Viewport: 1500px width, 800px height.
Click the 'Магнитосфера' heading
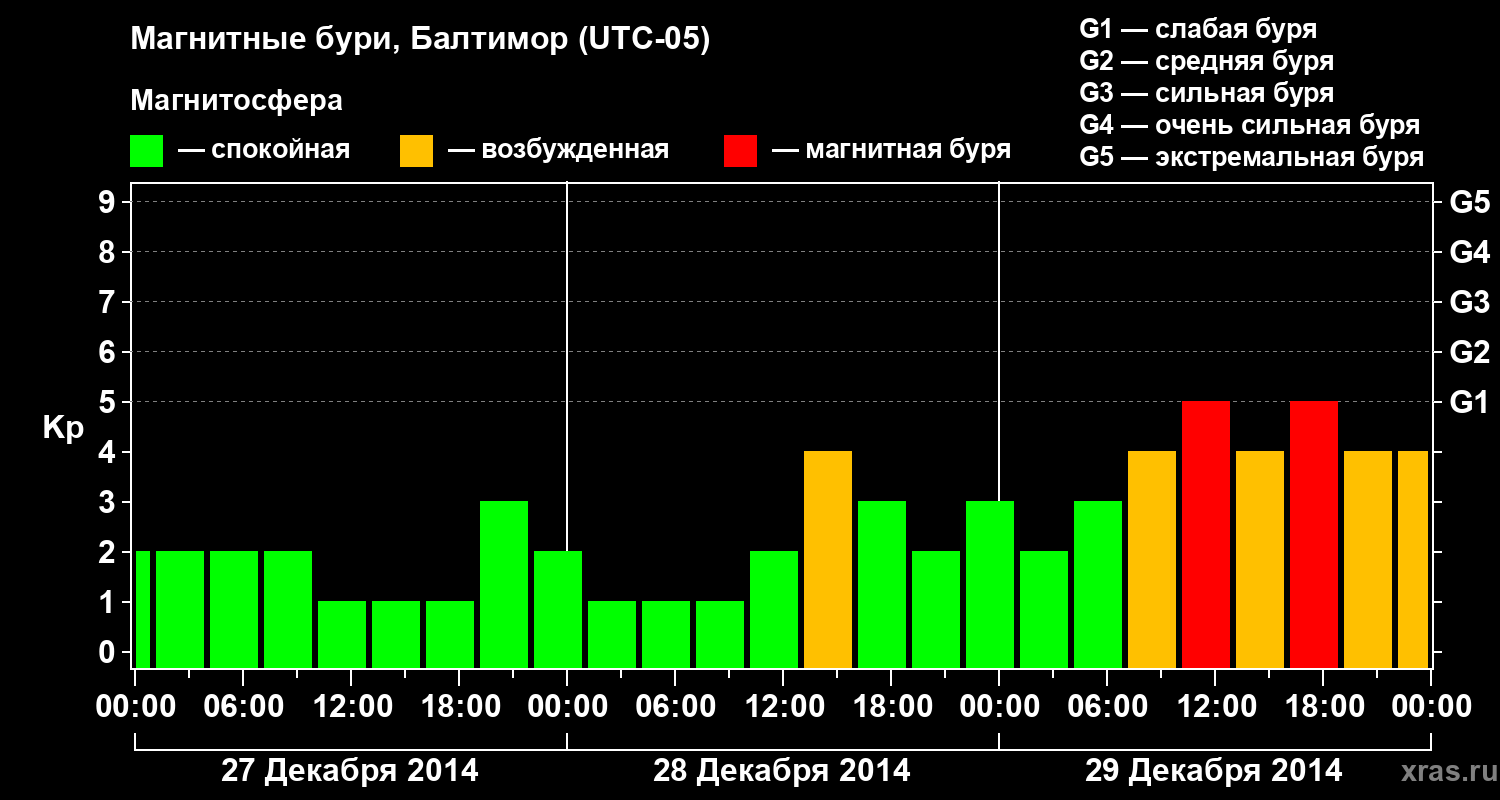pos(236,101)
